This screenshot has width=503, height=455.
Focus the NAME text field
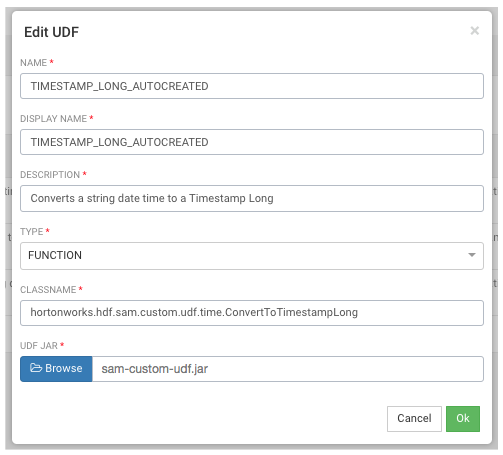click(x=252, y=86)
